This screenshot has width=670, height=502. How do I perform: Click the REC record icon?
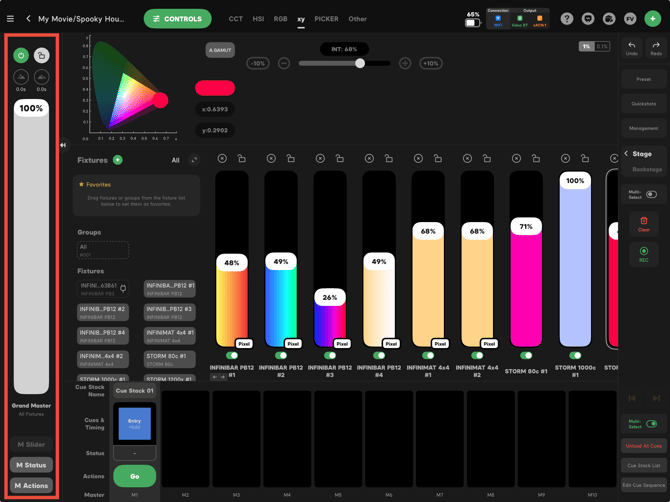click(644, 254)
